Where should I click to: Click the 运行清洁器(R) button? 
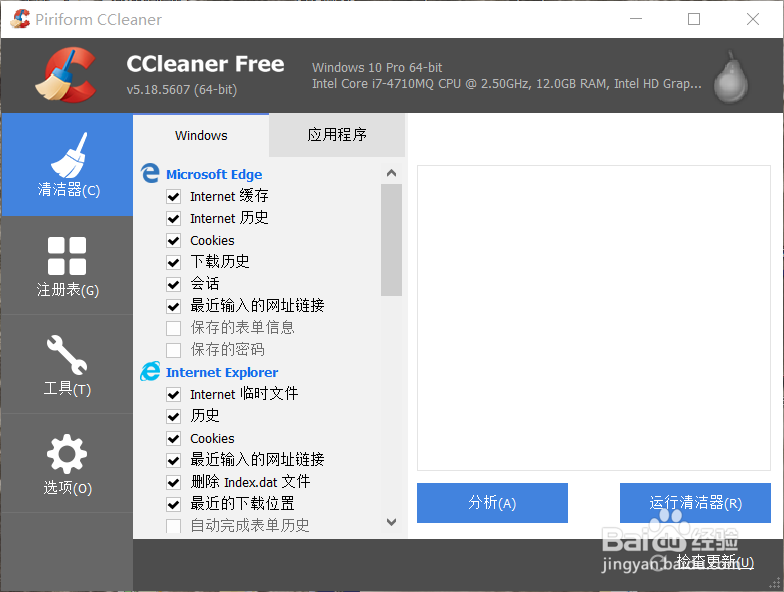pyautogui.click(x=695, y=502)
